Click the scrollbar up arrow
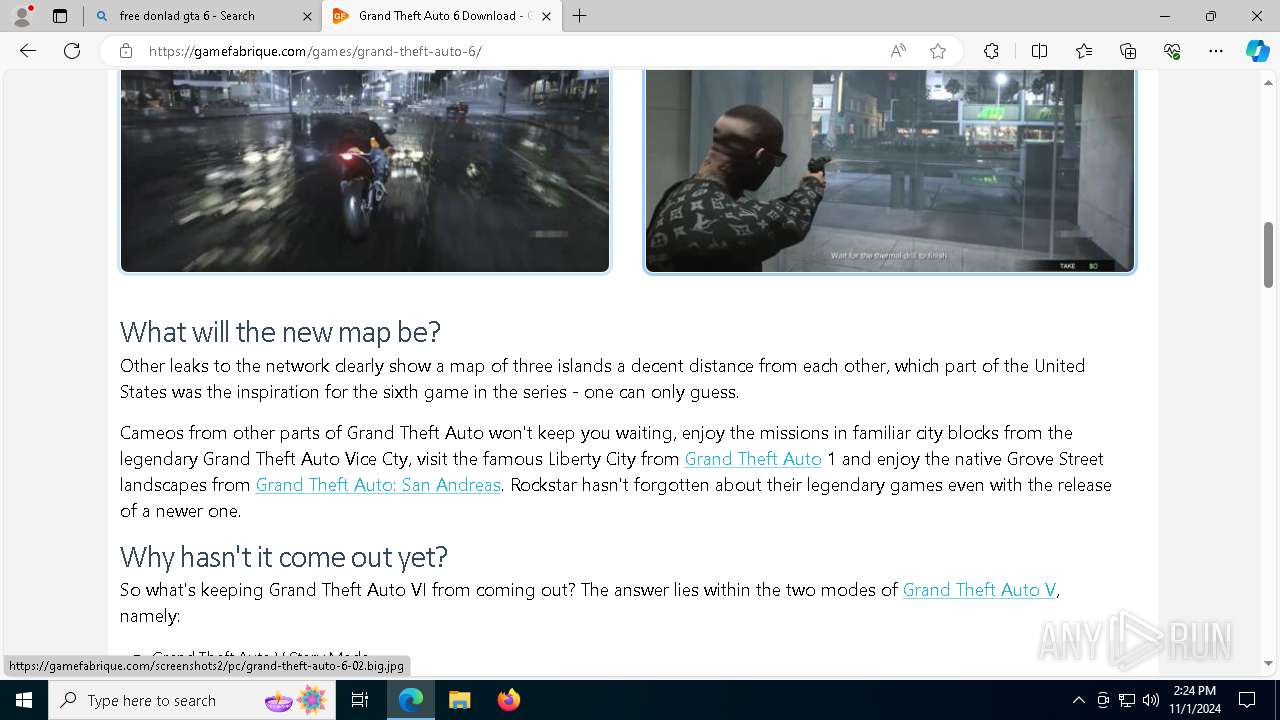The height and width of the screenshot is (720, 1280). pyautogui.click(x=1268, y=82)
